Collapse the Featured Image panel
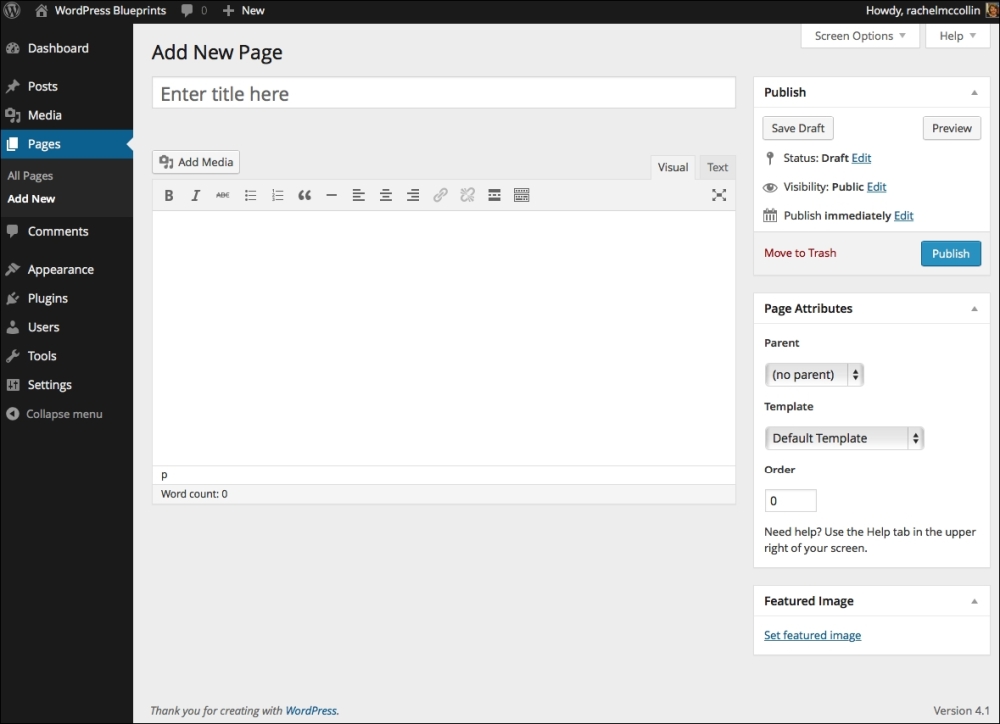The height and width of the screenshot is (724, 1000). pyautogui.click(x=974, y=601)
